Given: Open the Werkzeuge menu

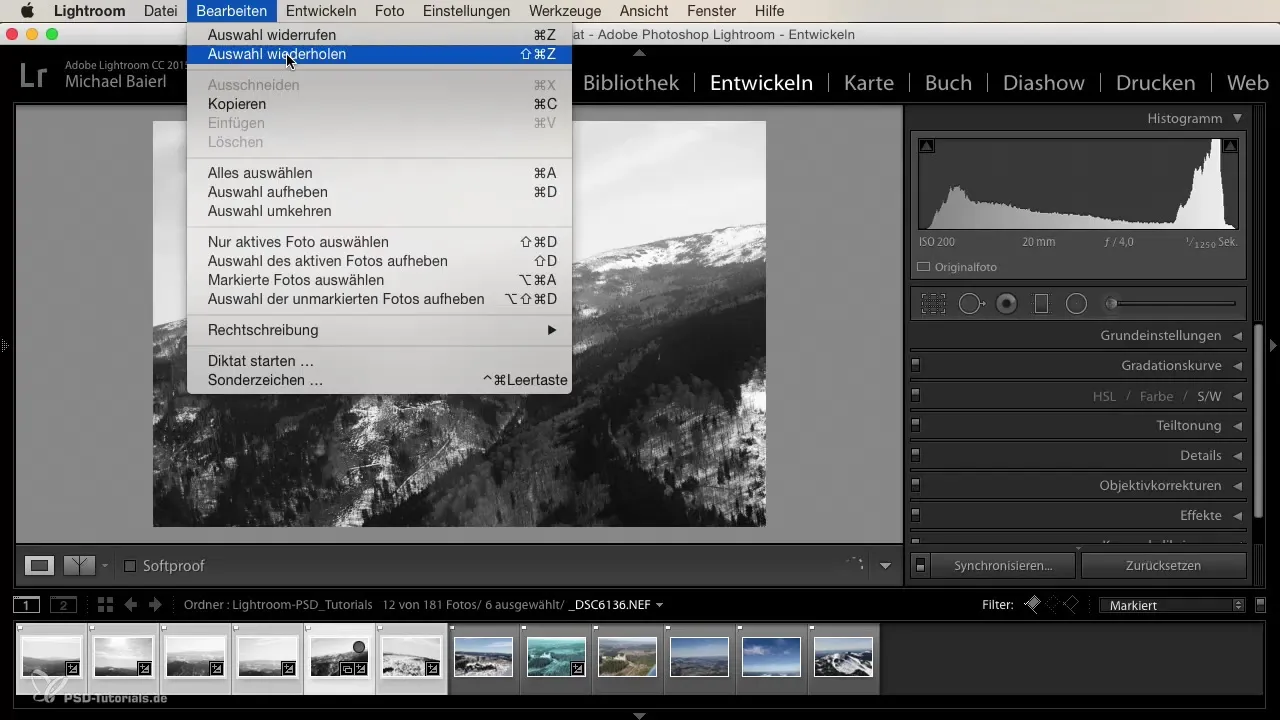Looking at the screenshot, I should 565,11.
